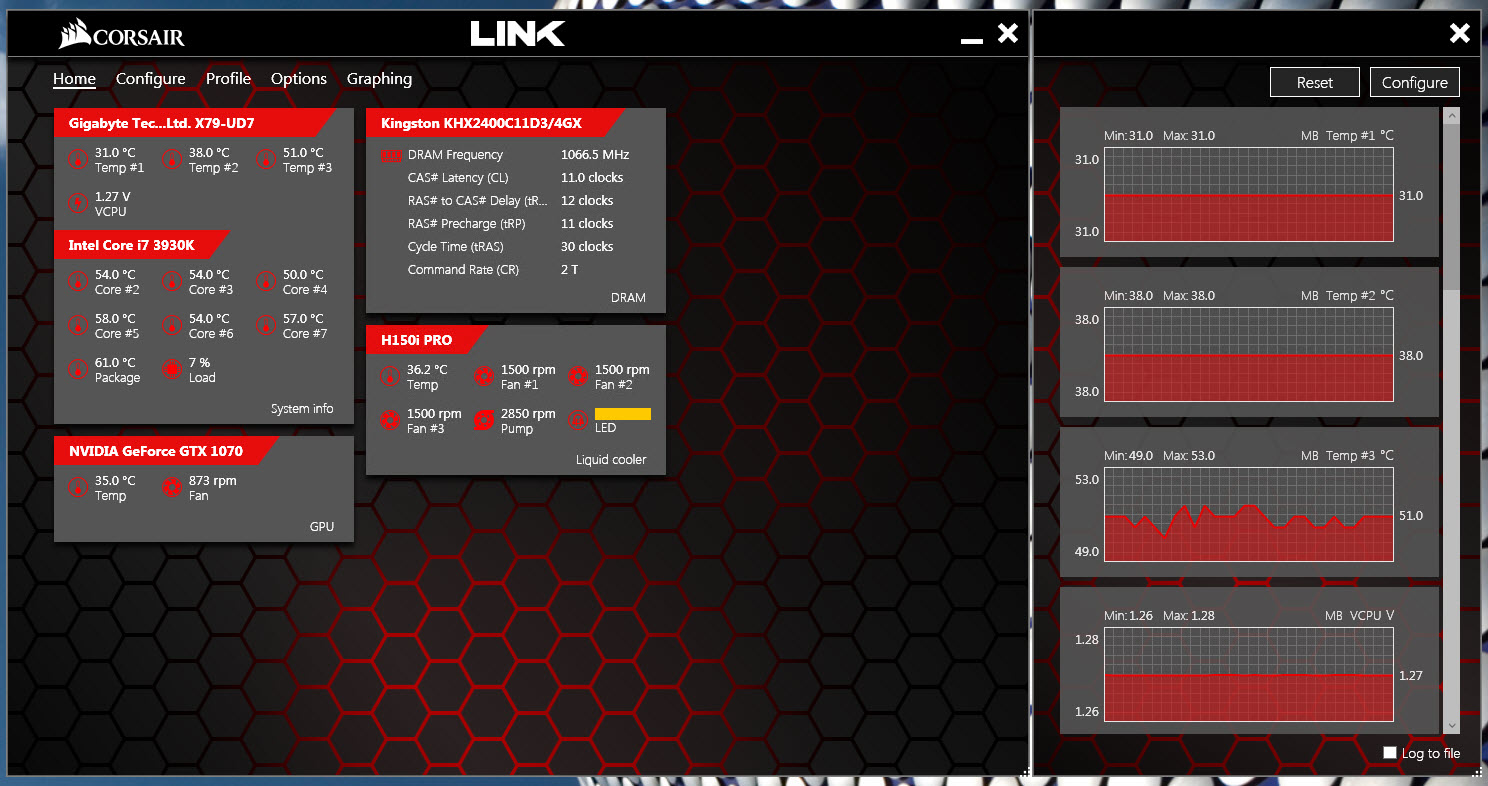Switch to the Graphing tab
The height and width of the screenshot is (786, 1488).
coord(379,79)
